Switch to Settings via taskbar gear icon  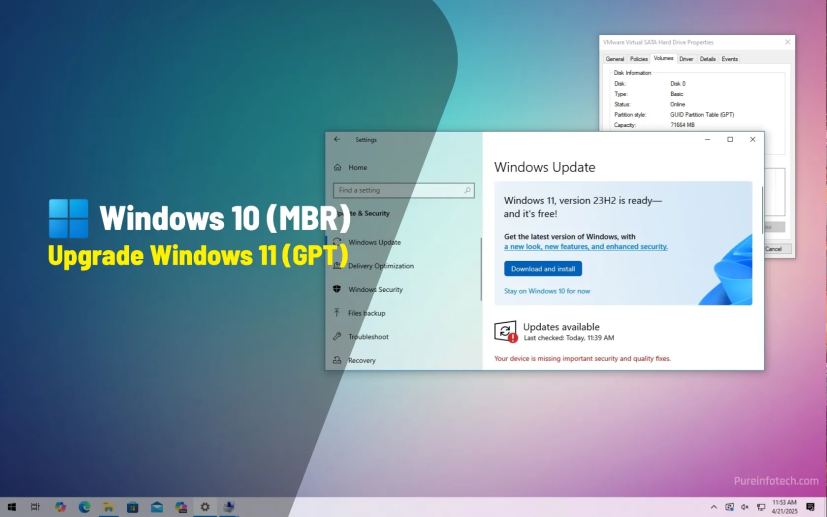pyautogui.click(x=205, y=507)
